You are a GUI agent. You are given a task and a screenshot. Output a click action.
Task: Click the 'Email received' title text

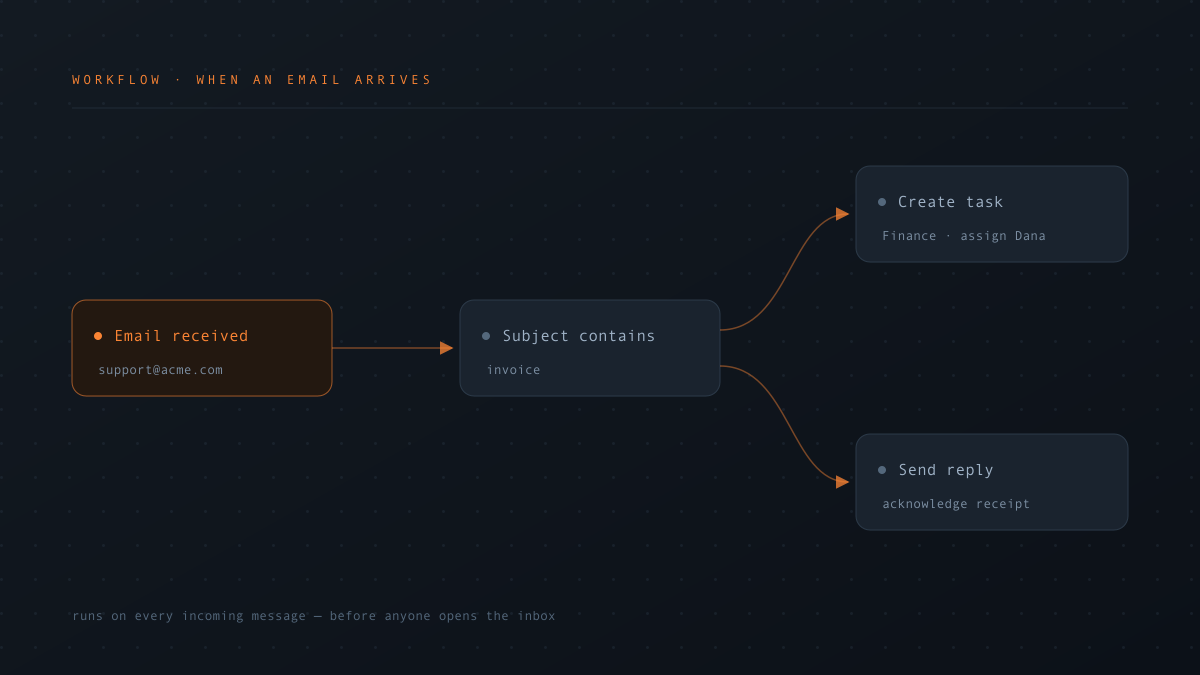[x=181, y=336]
